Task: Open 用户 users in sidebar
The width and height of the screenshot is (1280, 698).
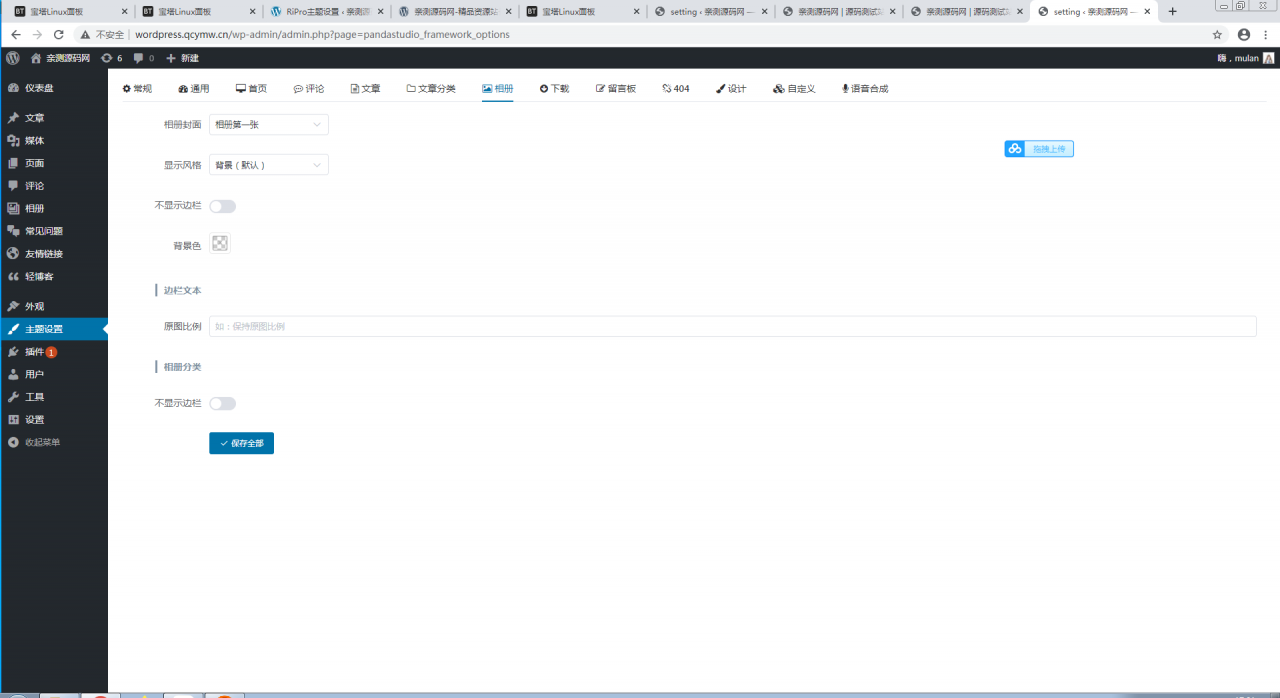Action: (x=54, y=374)
